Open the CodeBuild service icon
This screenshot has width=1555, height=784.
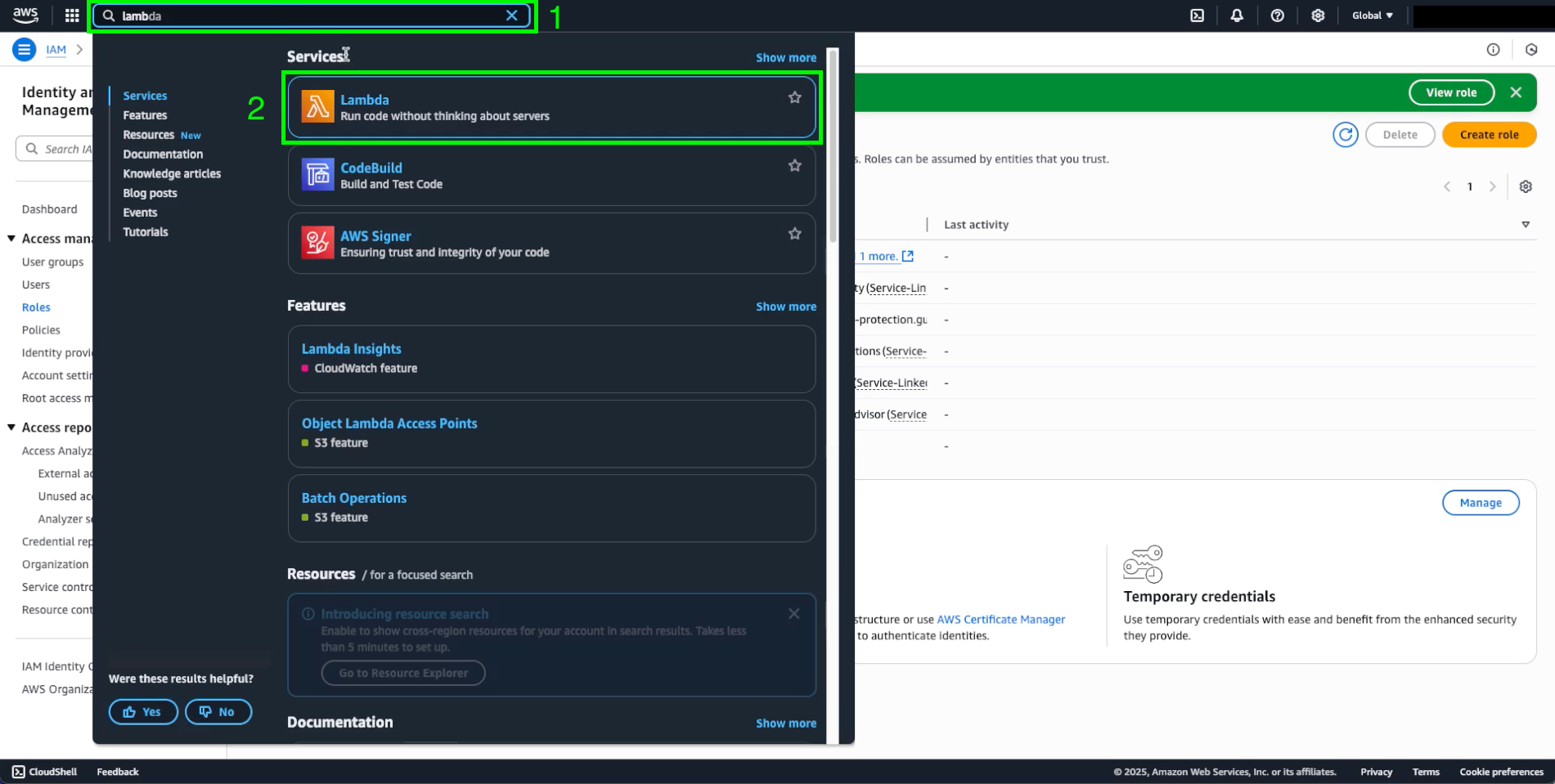[x=317, y=174]
